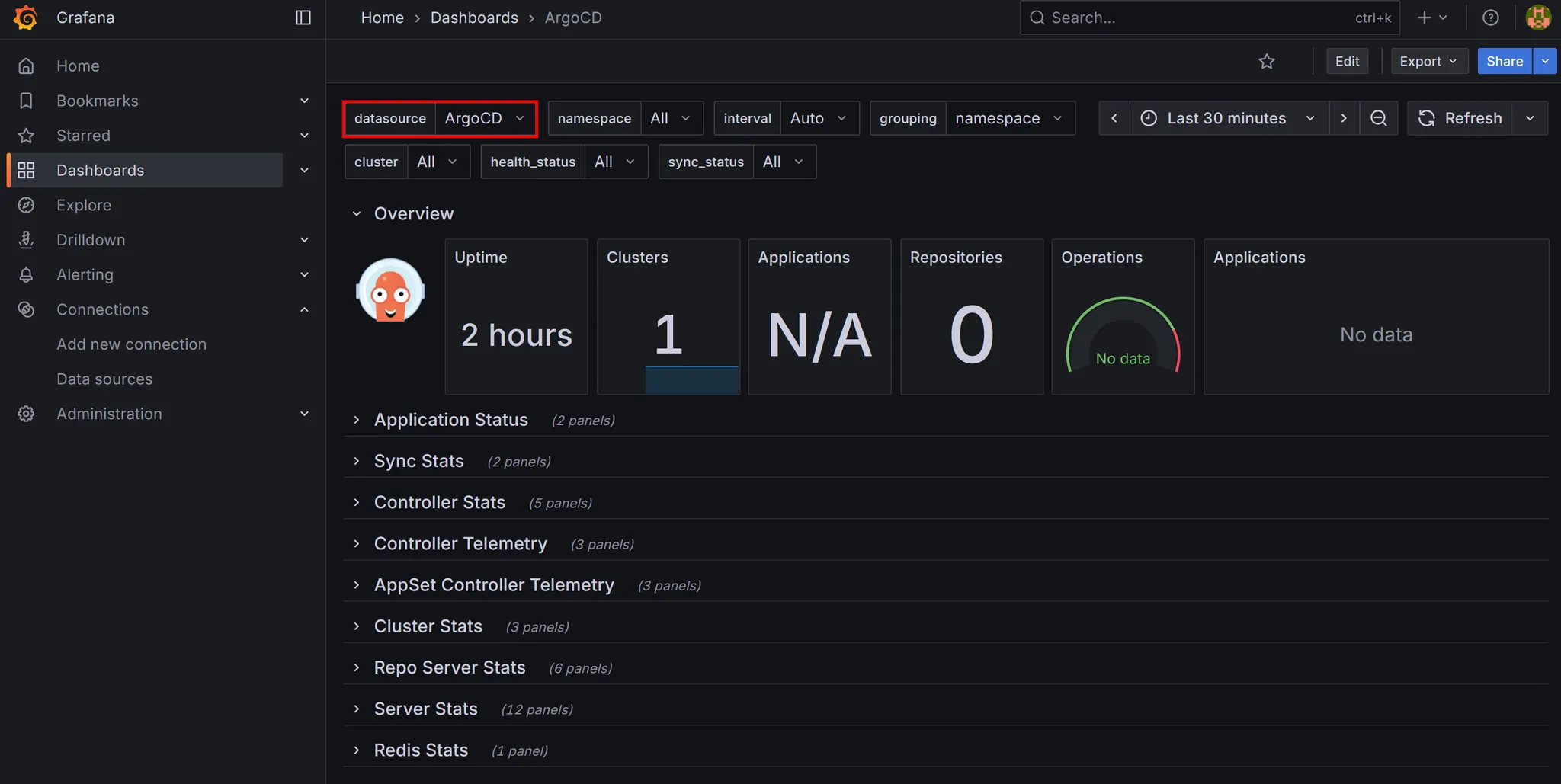
Task: Go to Home in the sidebar
Action: pyautogui.click(x=78, y=66)
